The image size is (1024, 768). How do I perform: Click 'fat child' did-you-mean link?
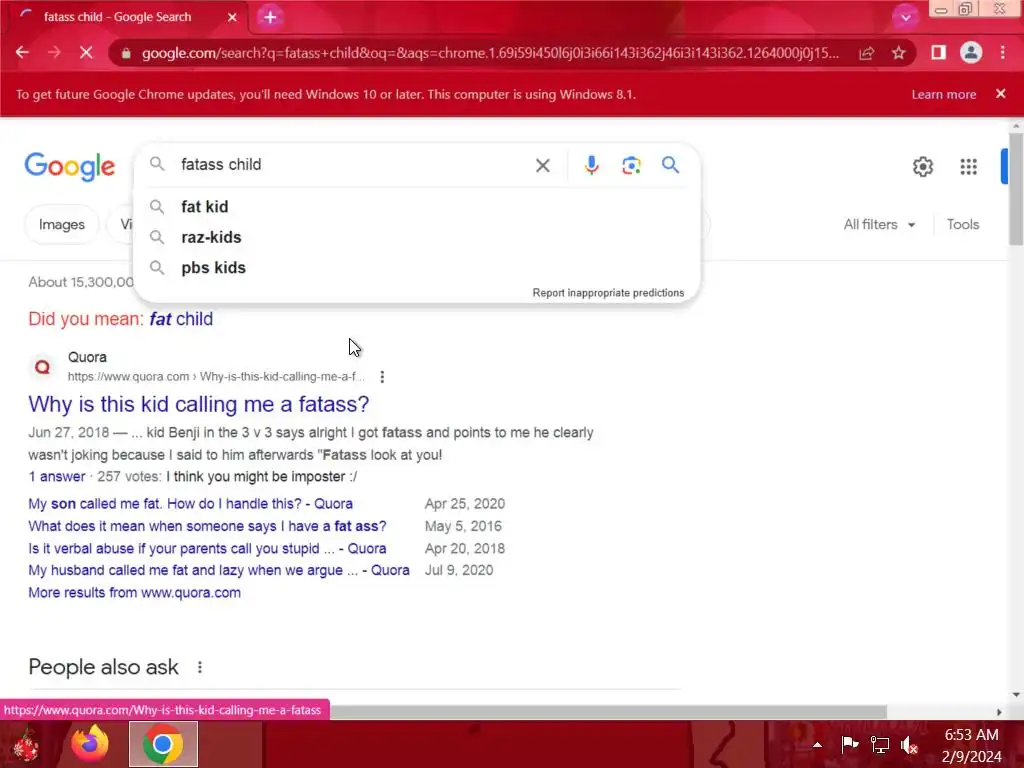pos(181,319)
